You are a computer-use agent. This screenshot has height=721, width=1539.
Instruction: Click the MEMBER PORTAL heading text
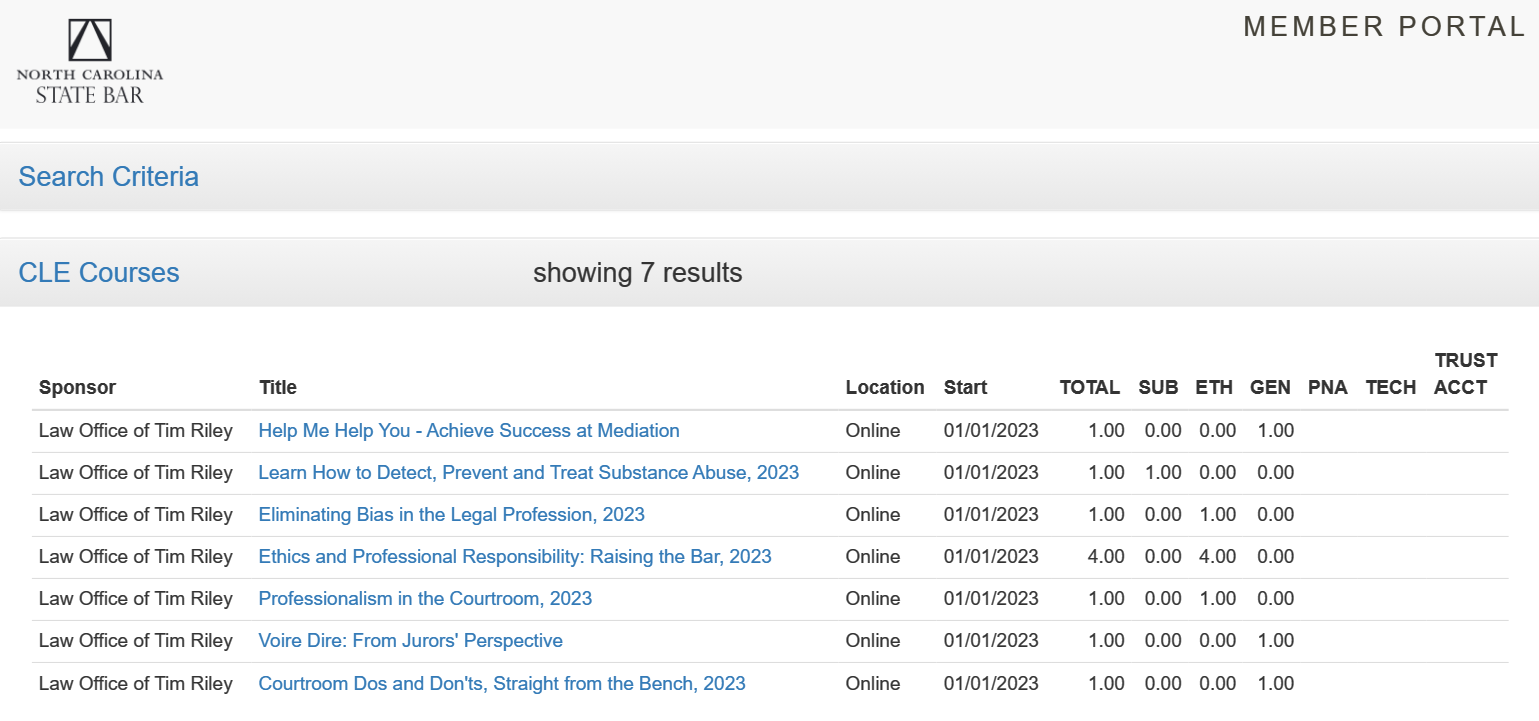(1385, 27)
